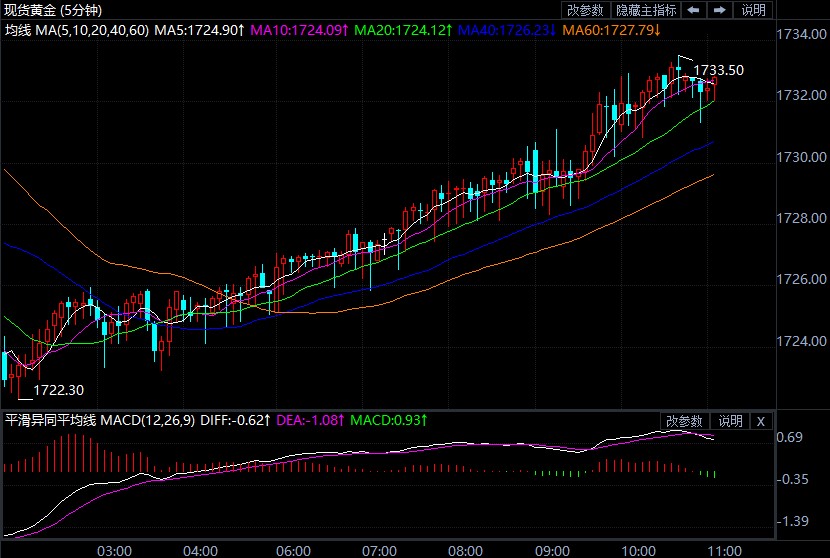
Task: Hide the main indicator via 隐藏主指标
Action: [x=645, y=10]
